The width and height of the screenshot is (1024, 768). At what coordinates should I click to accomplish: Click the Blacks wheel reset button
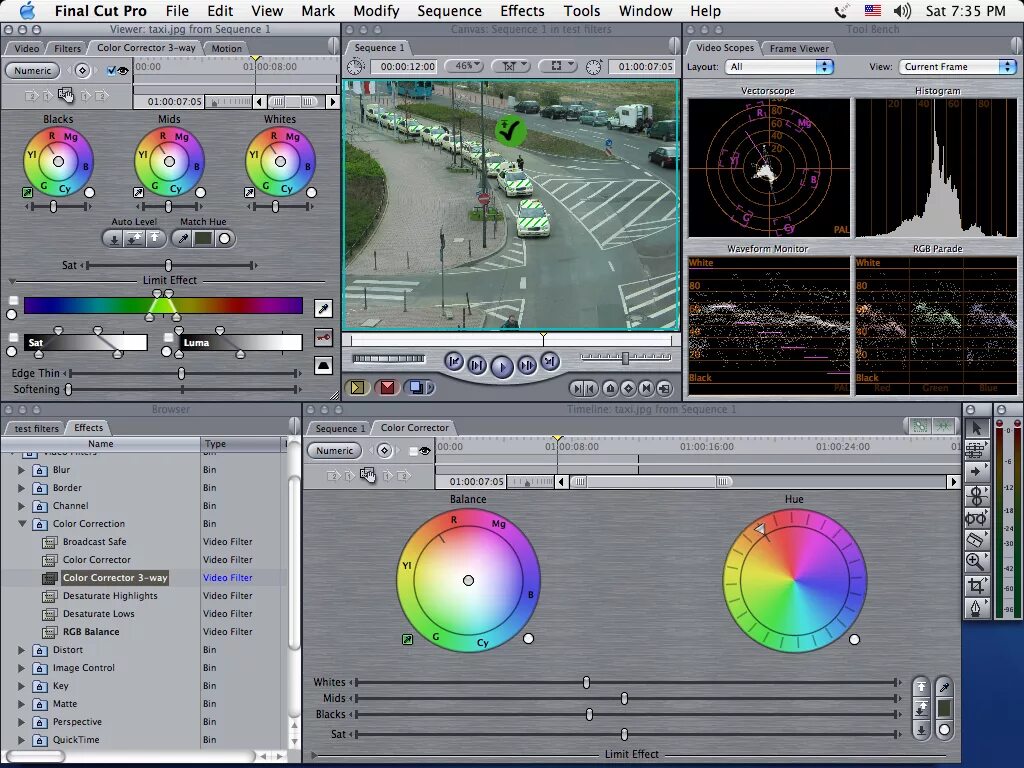point(89,193)
